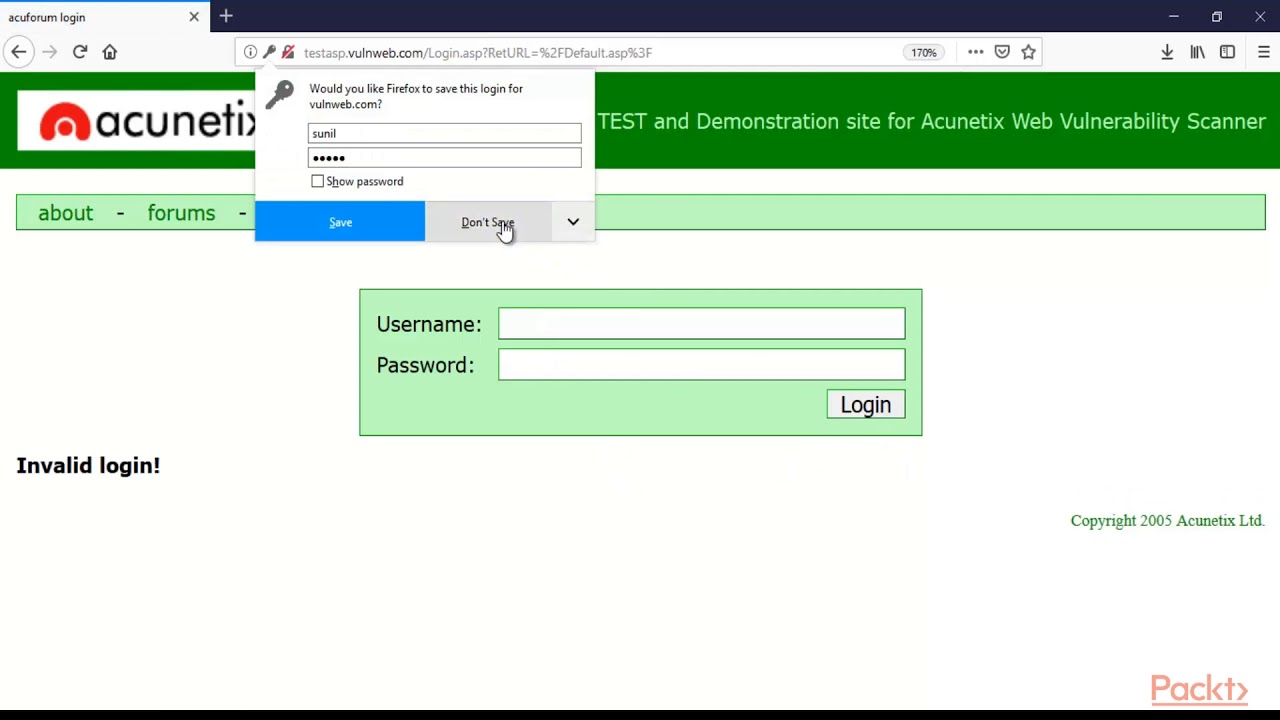
Task: Click the Invalid login! message
Action: click(88, 465)
